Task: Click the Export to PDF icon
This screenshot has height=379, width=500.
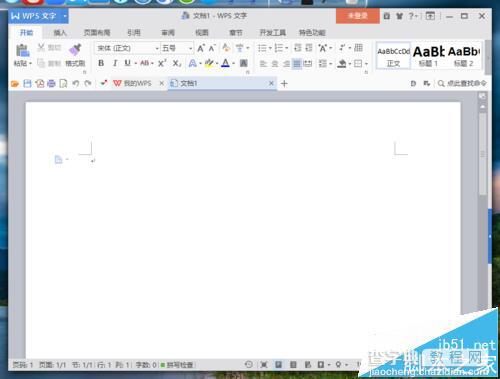Action: (40, 84)
